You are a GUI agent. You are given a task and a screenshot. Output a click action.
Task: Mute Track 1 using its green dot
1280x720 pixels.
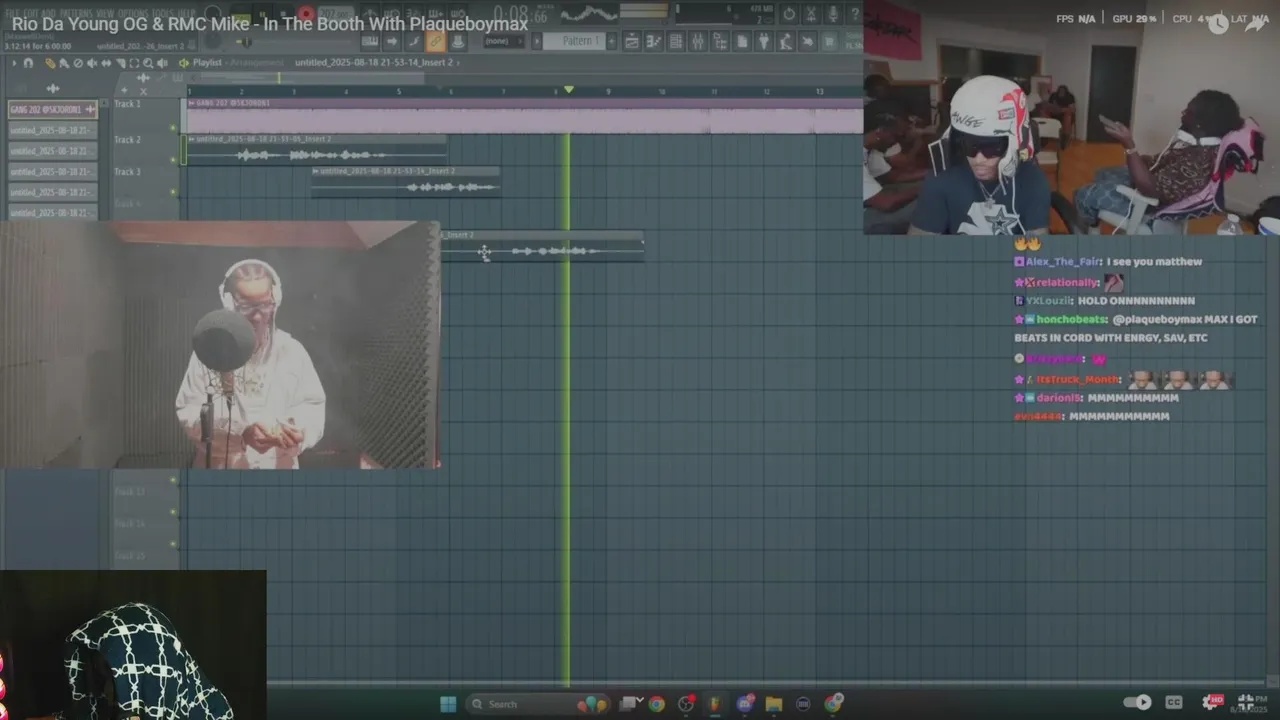coord(173,128)
